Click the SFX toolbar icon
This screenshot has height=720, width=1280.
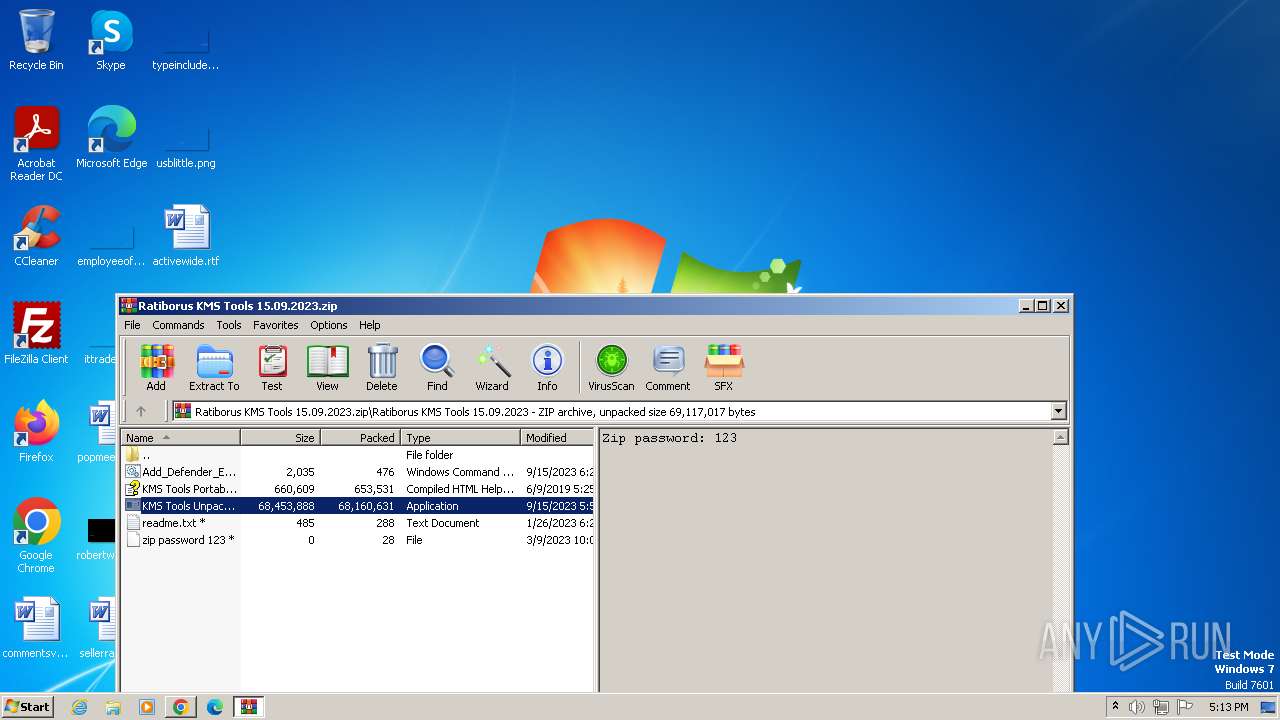(723, 367)
